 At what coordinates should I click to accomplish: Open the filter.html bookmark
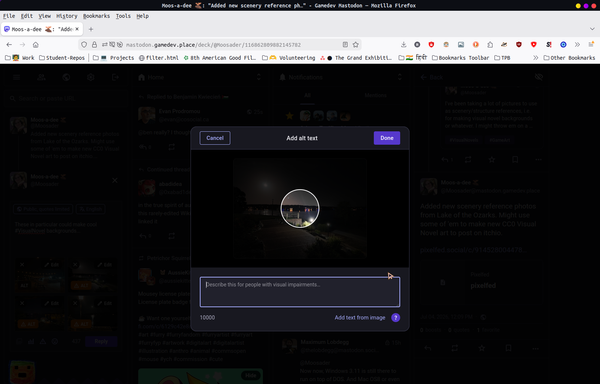click(158, 58)
